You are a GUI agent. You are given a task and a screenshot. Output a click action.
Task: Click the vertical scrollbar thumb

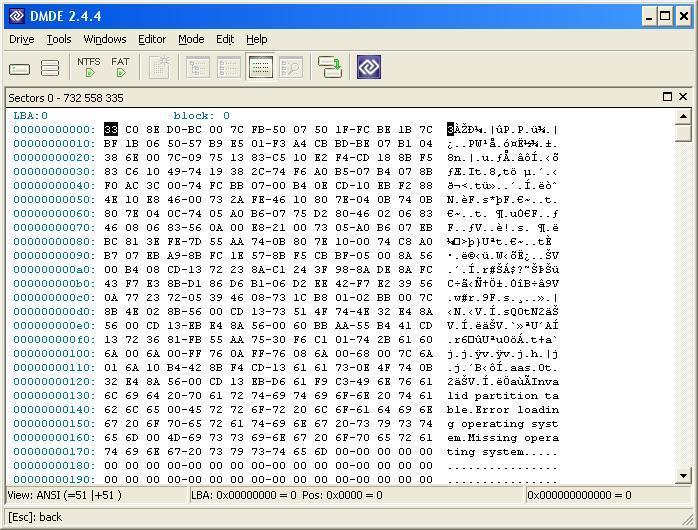pos(683,133)
